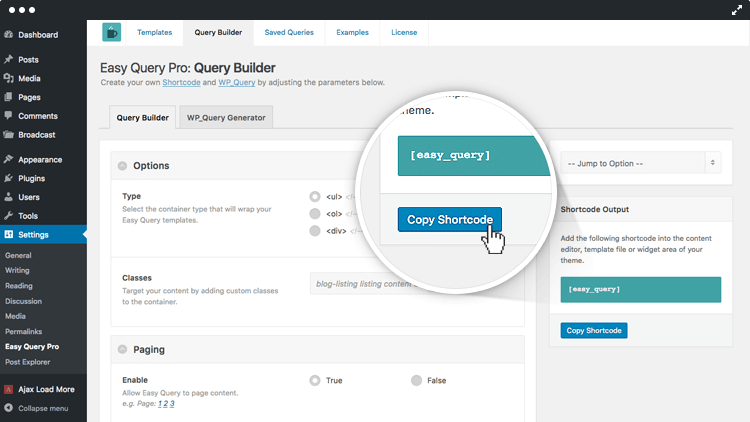The image size is (750, 422).
Task: Click the Collapse menu arrow icon
Action: click(8, 408)
